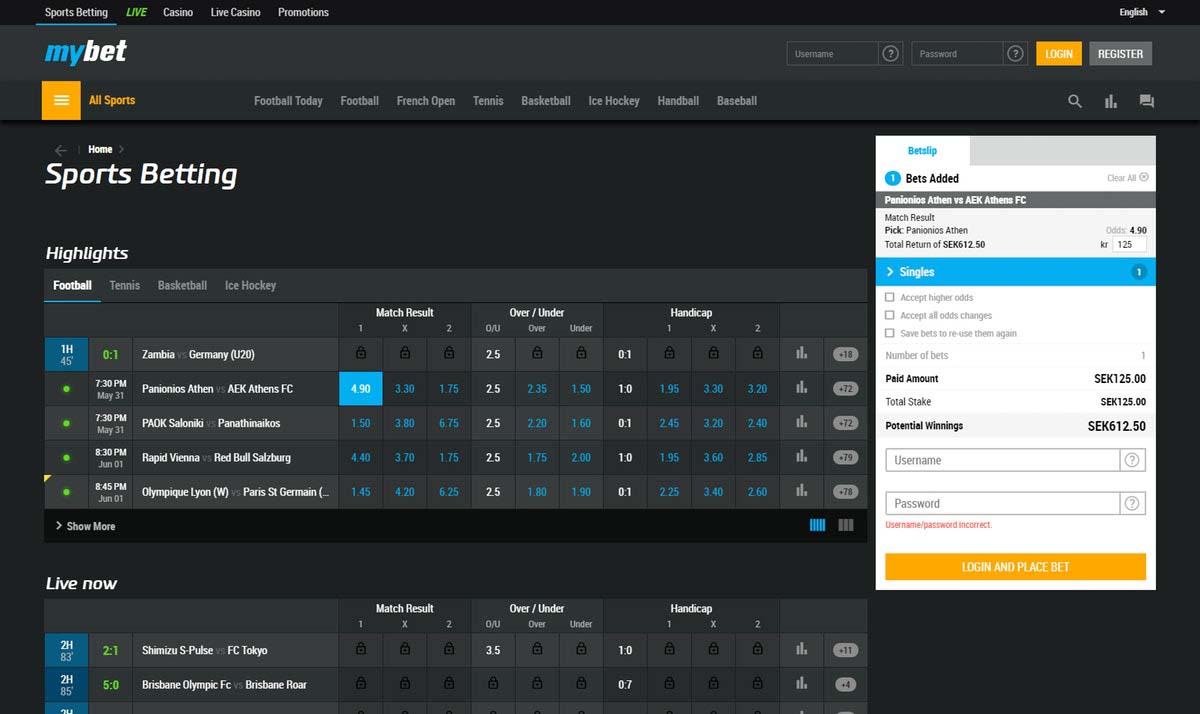The image size is (1200, 714).
Task: Enable Accept higher odds checkbox
Action: tap(890, 297)
